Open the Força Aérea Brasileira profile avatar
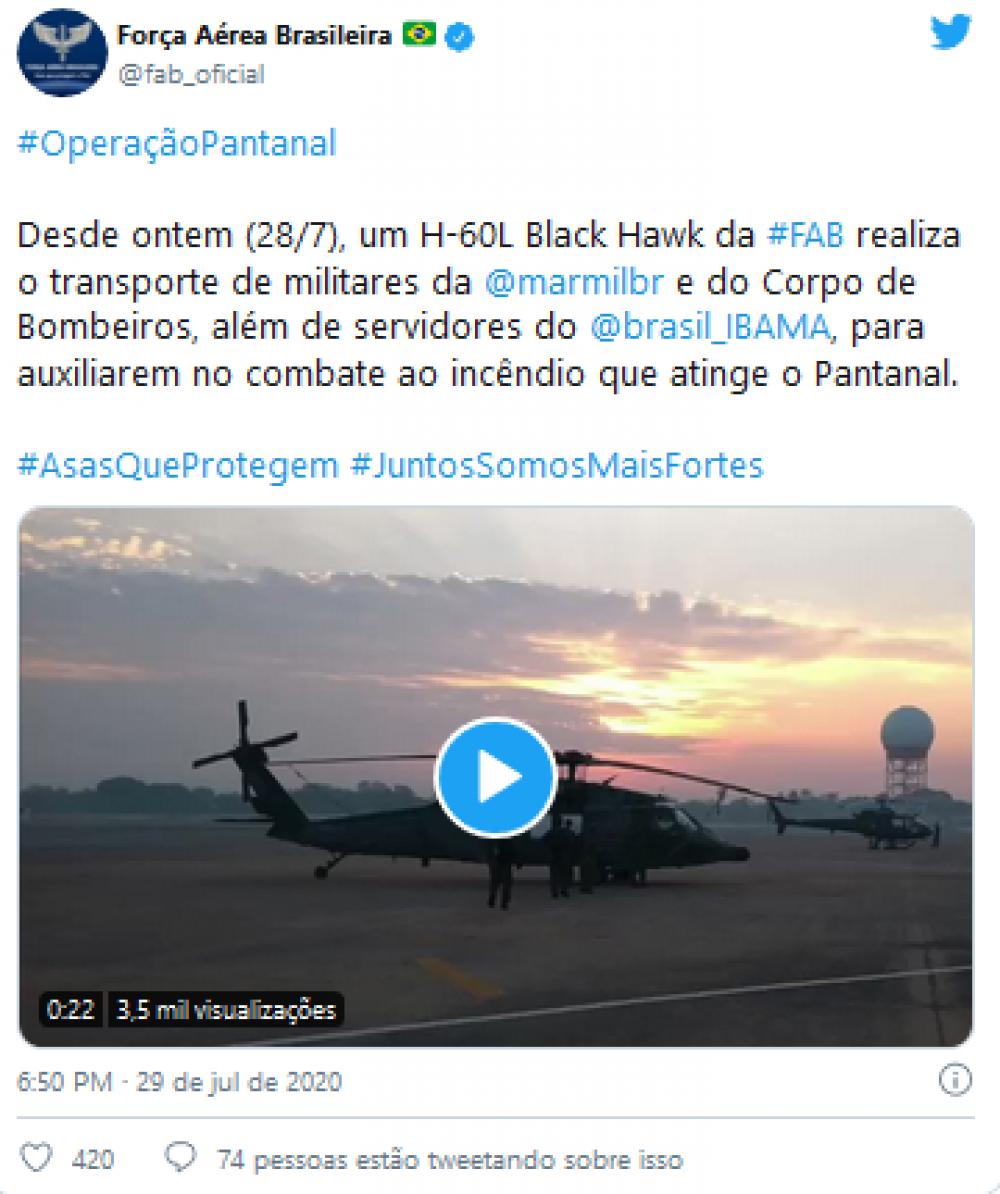The height and width of the screenshot is (1194, 1000). click(62, 53)
